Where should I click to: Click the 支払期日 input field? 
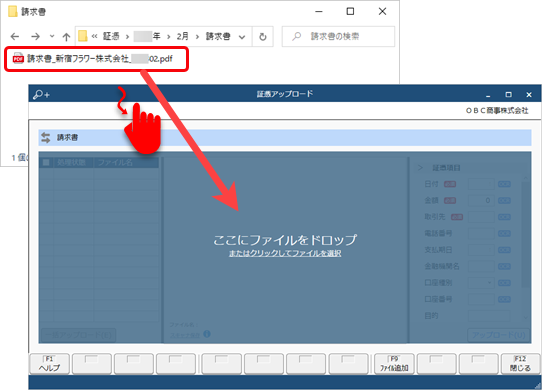coord(482,250)
